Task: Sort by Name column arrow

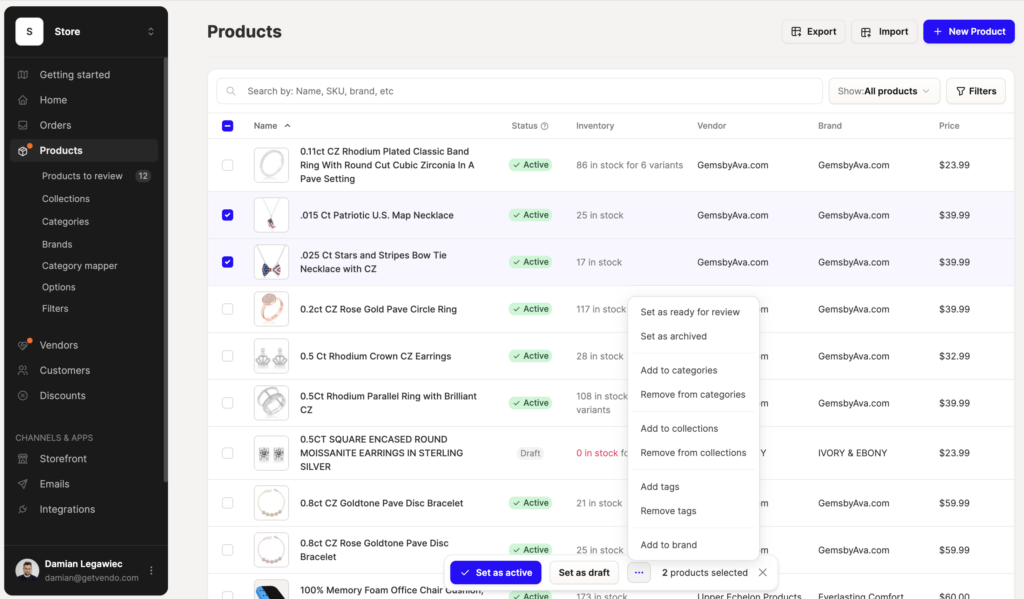Action: (x=287, y=125)
